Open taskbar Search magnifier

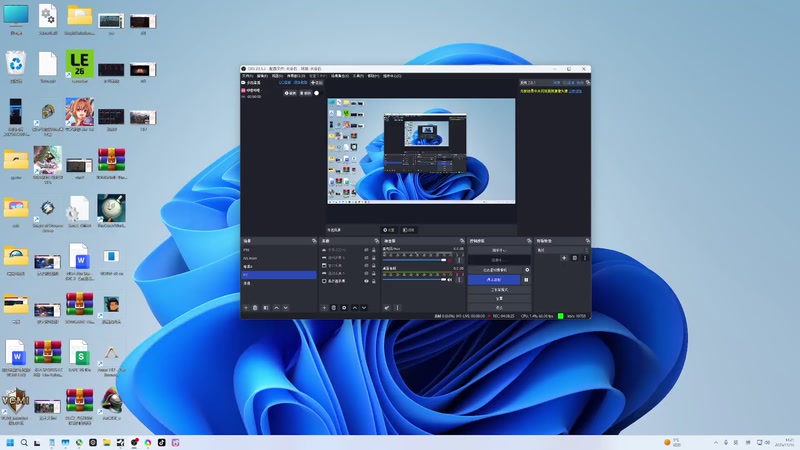24,442
